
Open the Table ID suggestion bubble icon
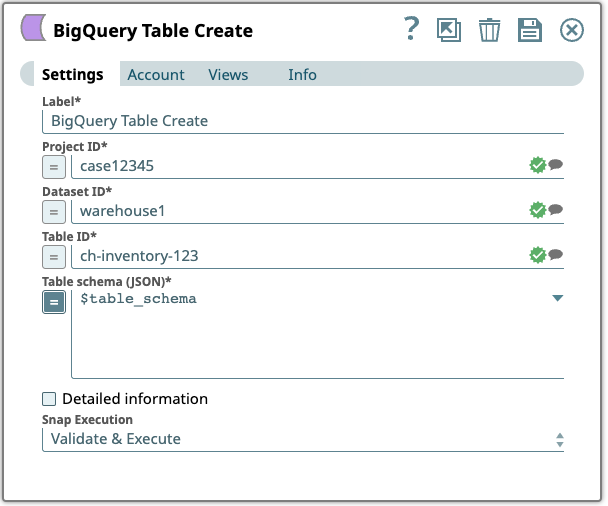point(556,254)
